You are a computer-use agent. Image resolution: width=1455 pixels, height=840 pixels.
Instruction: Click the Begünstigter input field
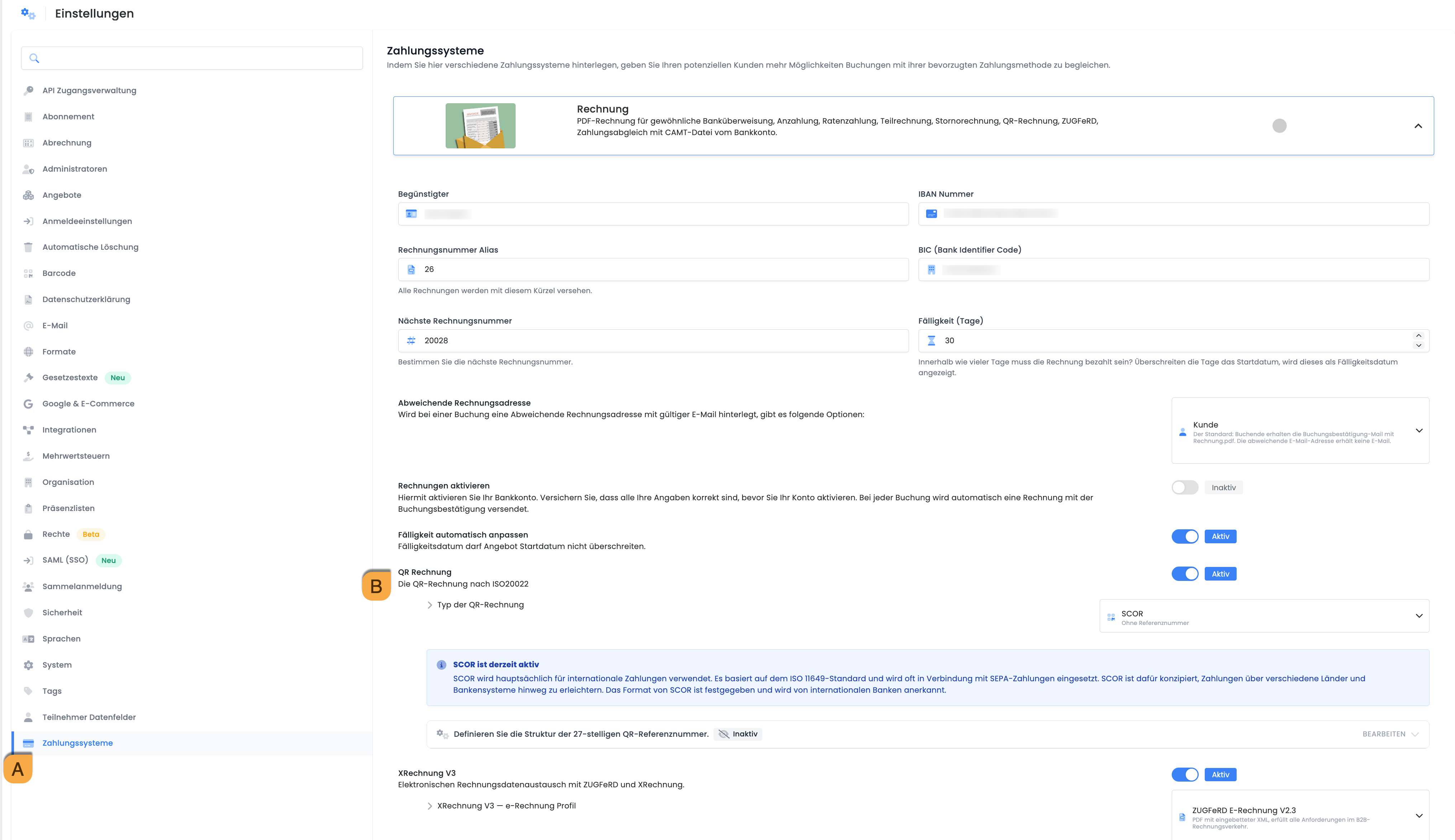tap(653, 214)
